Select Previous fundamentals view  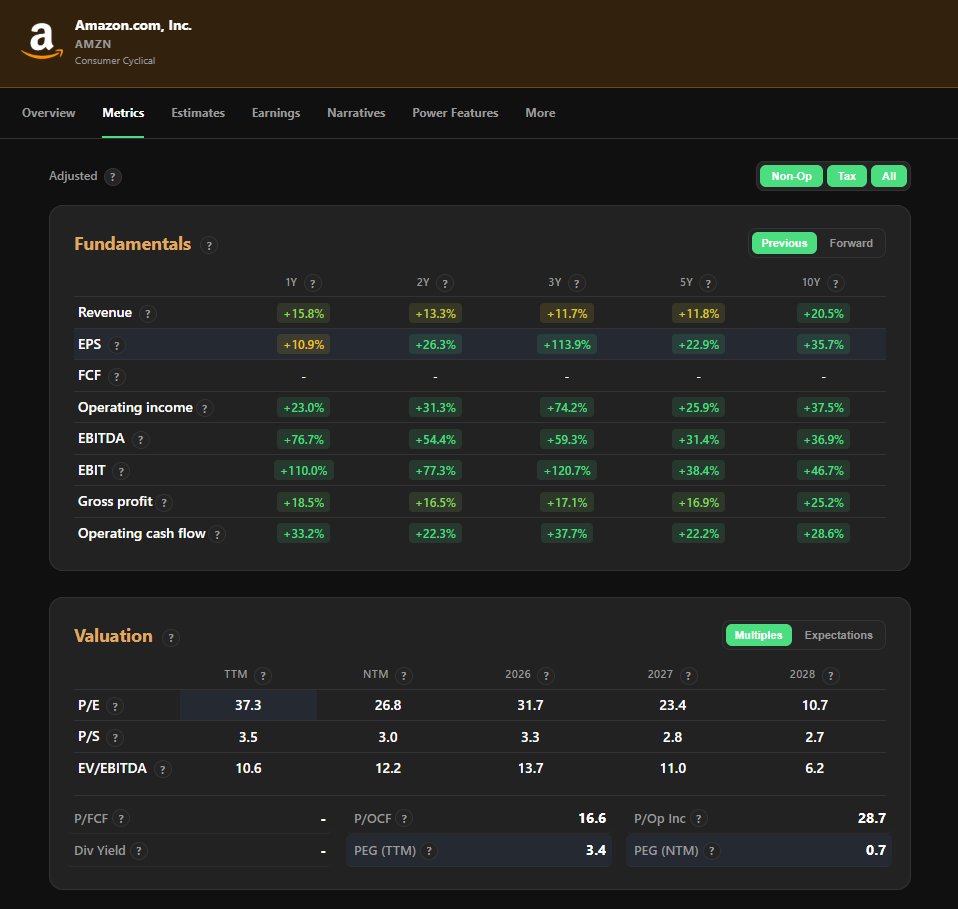(784, 243)
